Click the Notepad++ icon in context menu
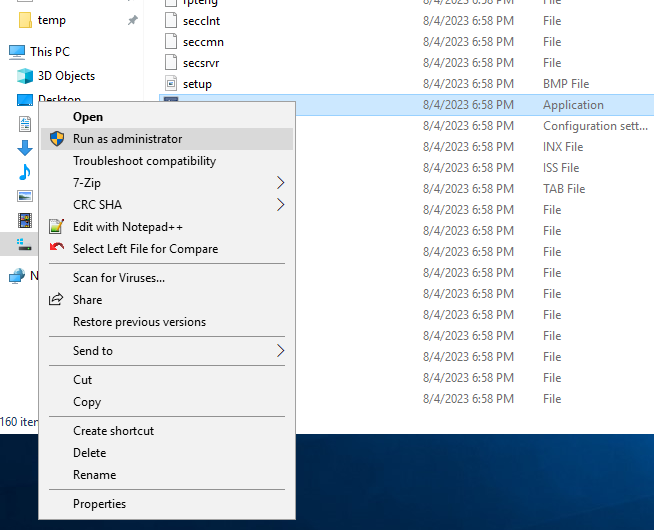This screenshot has height=530, width=654. (56, 226)
